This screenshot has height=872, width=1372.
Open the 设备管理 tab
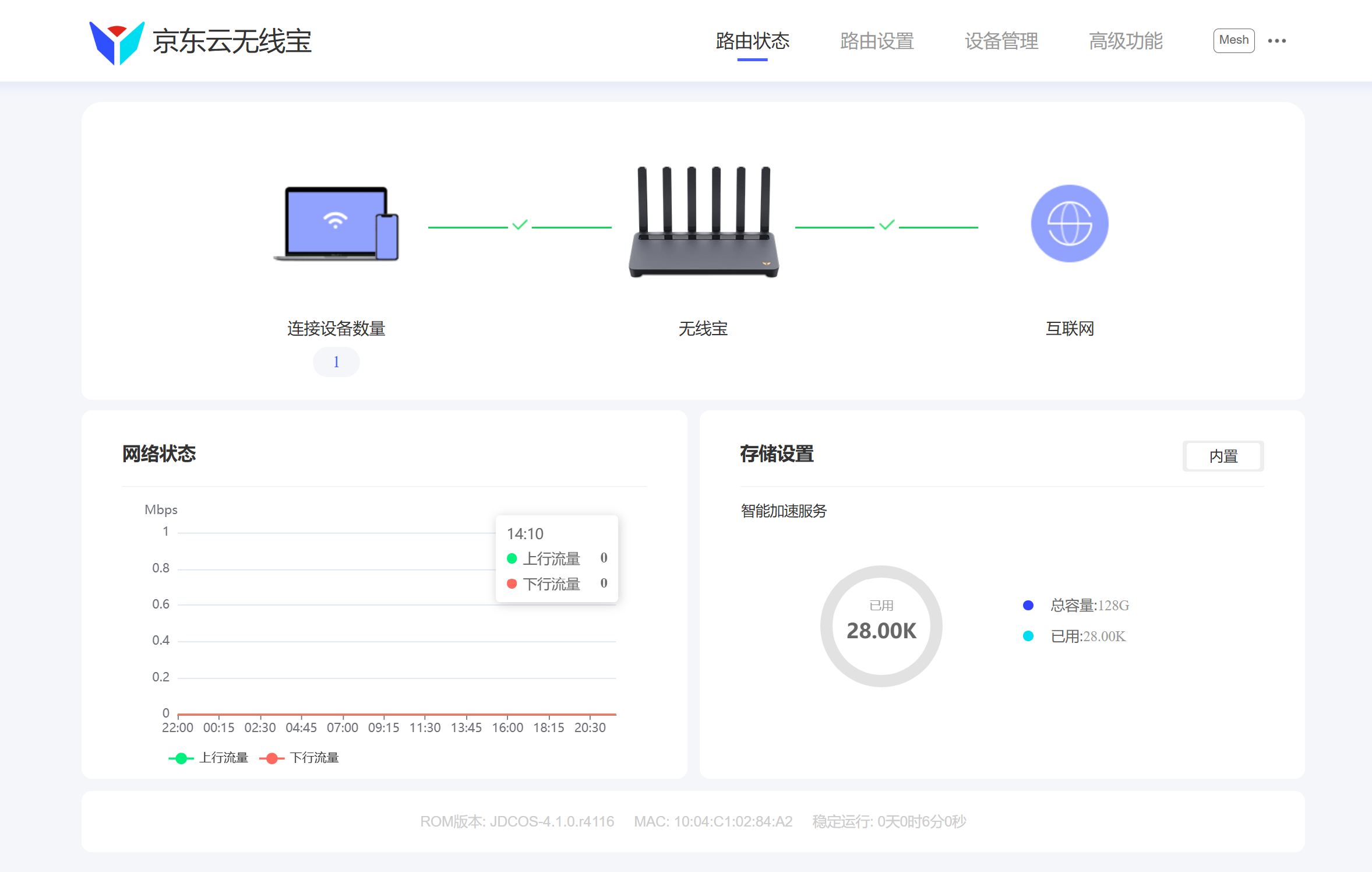[1001, 41]
